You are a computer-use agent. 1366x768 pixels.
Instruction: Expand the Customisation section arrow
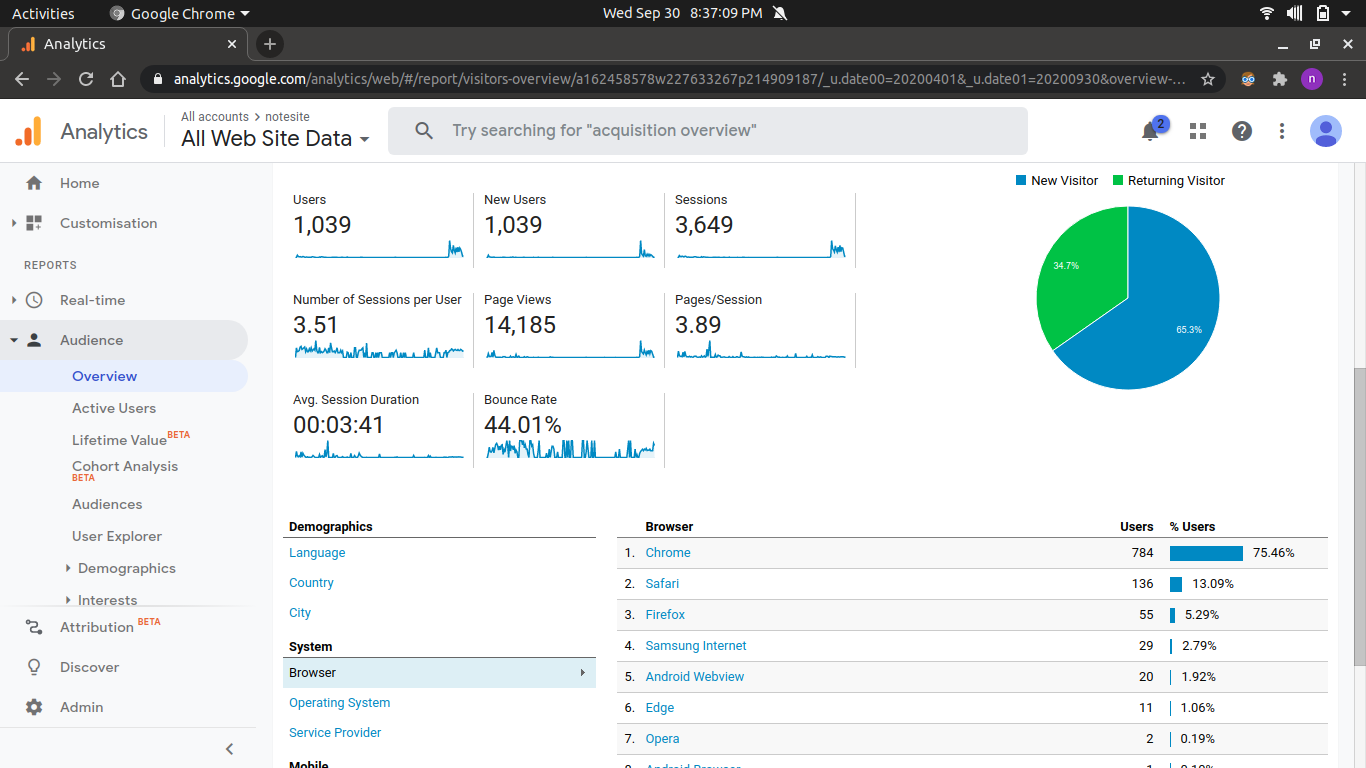pos(14,223)
